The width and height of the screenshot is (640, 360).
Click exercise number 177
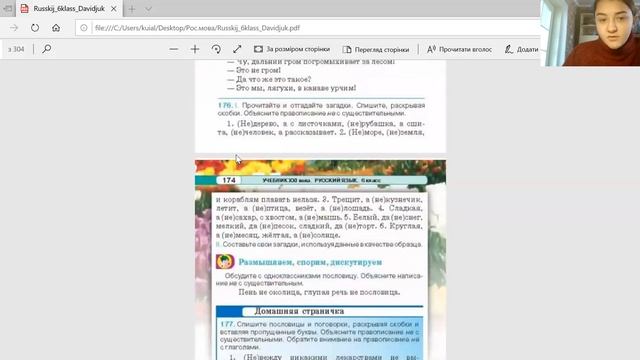pos(227,324)
